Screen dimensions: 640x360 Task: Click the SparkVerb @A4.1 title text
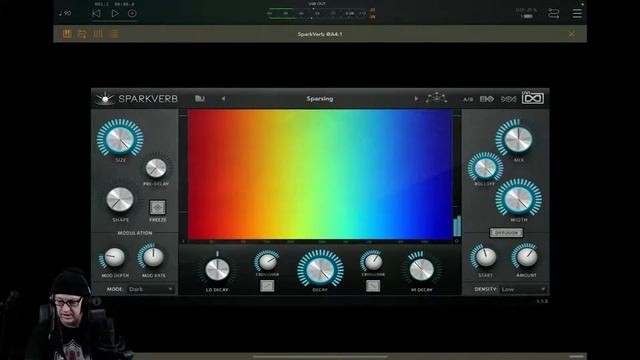tap(320, 34)
